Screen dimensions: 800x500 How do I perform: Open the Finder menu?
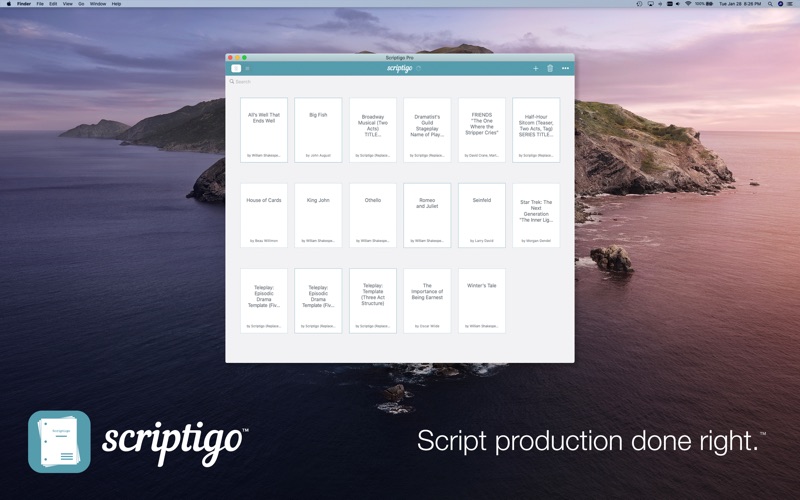pos(24,4)
